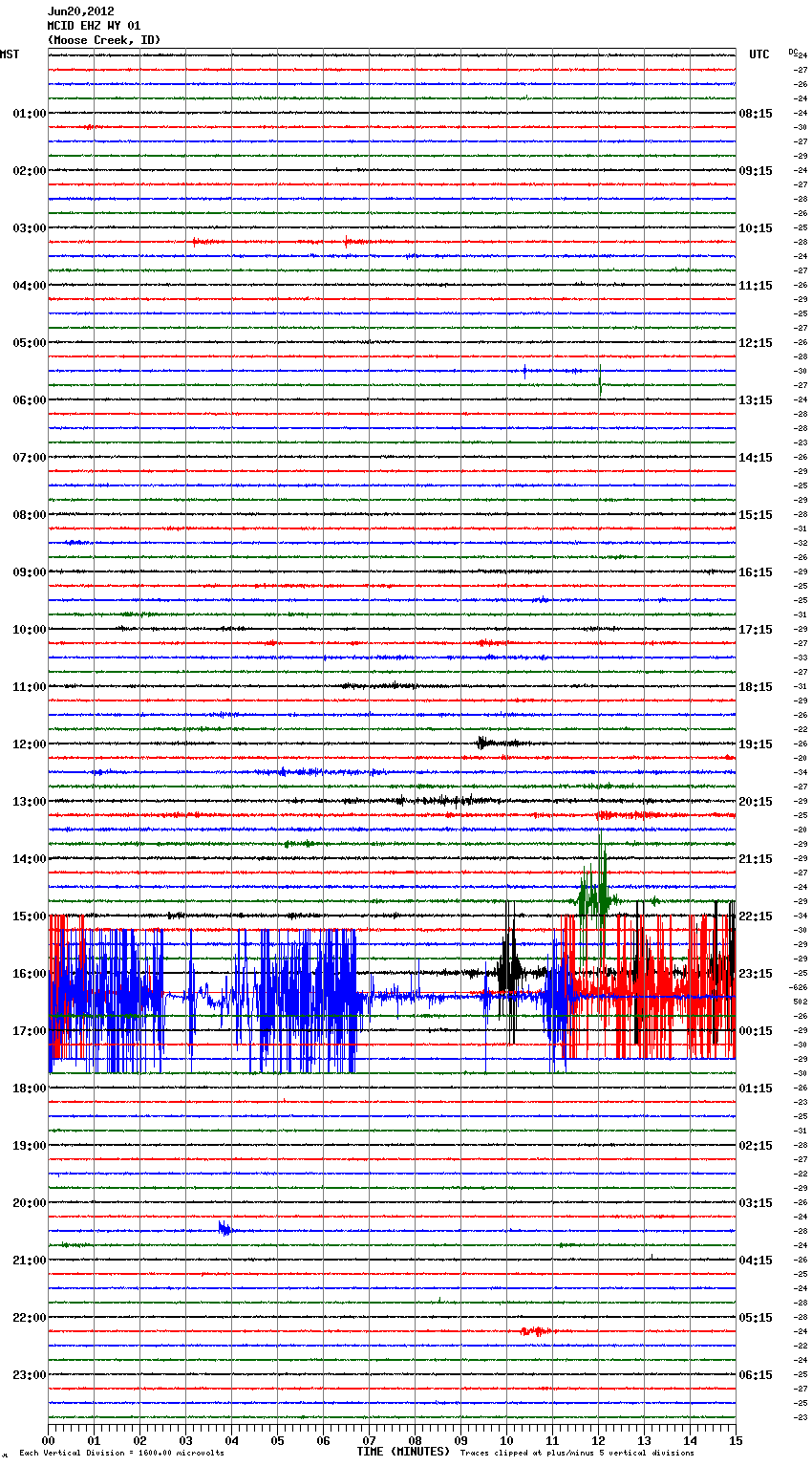This screenshot has height=1466, width=812.
Task: Select the station code MCID EHZ WY 01
Action: pyautogui.click(x=95, y=26)
